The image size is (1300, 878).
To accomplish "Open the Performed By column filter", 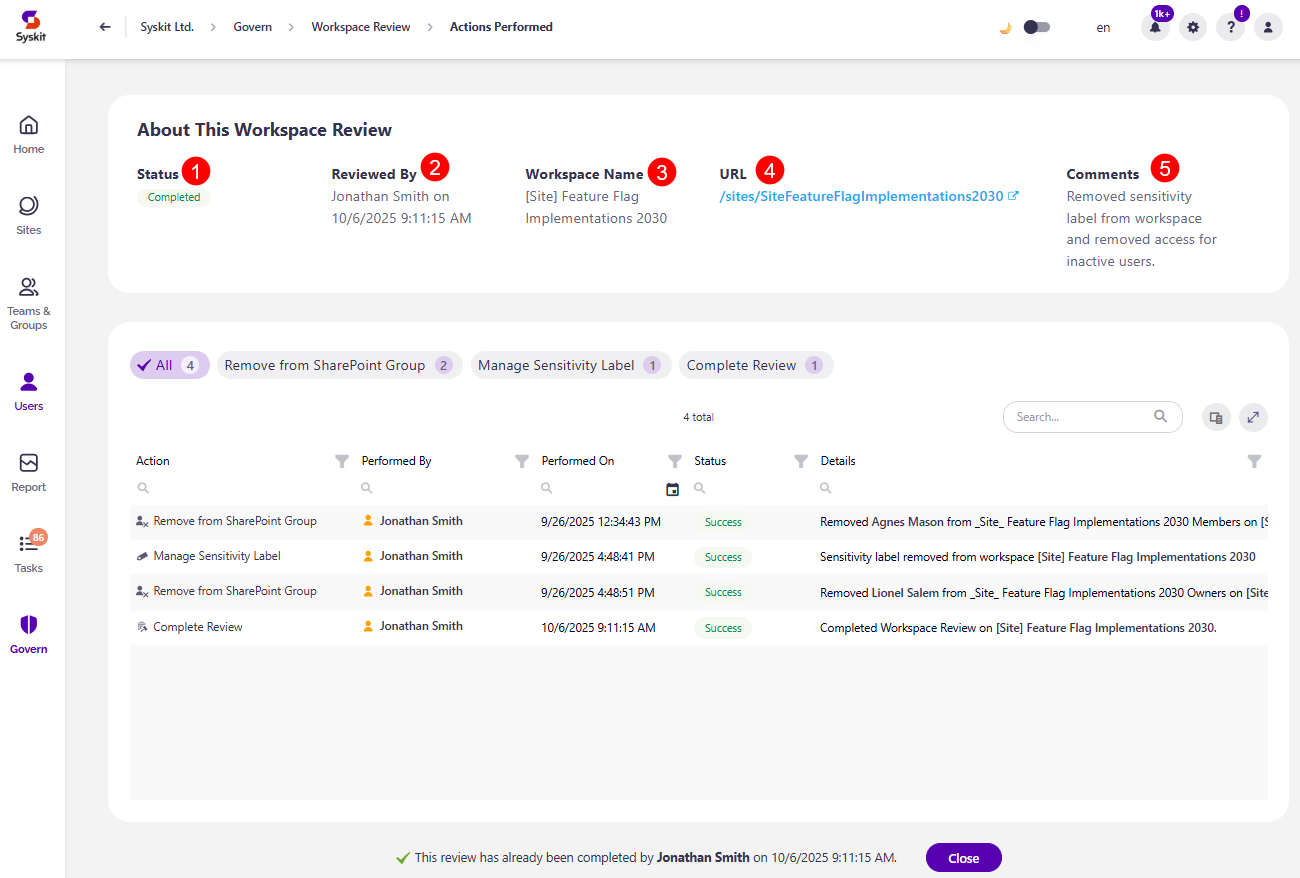I will coord(522,461).
